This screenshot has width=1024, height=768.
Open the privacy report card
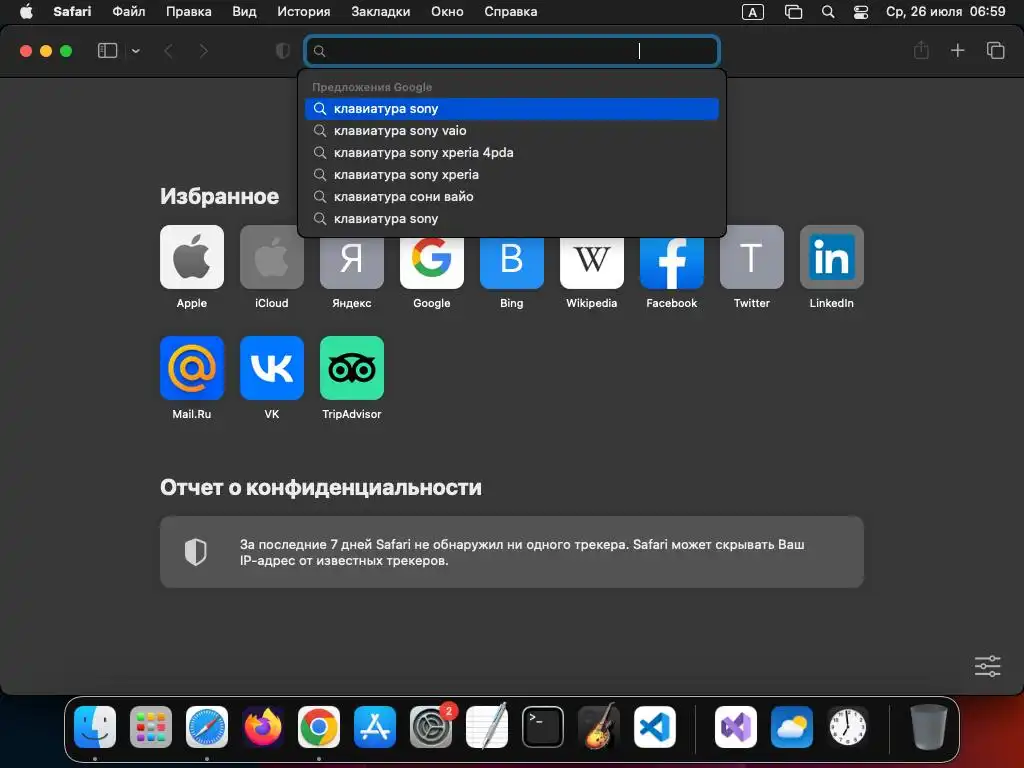[512, 552]
